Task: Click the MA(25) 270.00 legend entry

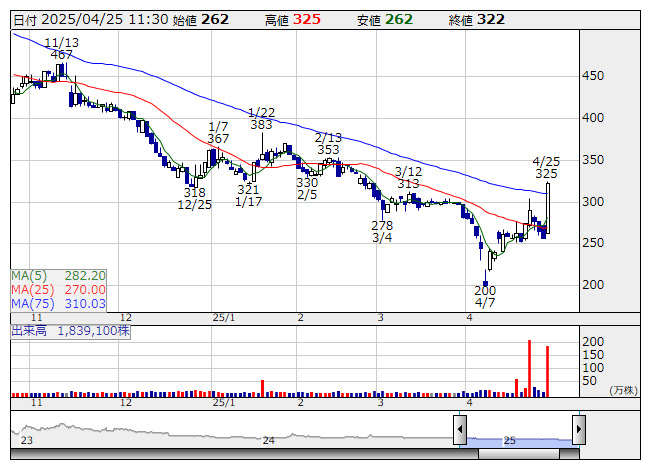Action: pyautogui.click(x=58, y=290)
